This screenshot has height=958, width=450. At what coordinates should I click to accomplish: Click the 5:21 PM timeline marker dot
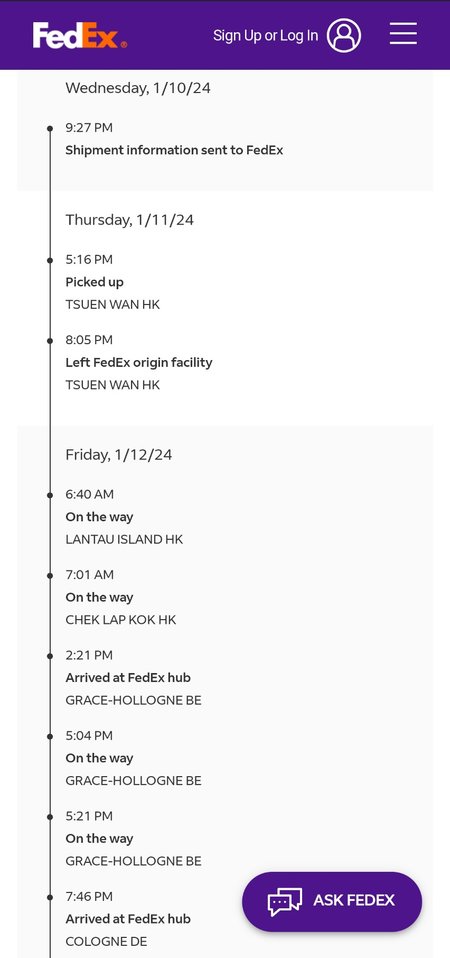(50, 817)
